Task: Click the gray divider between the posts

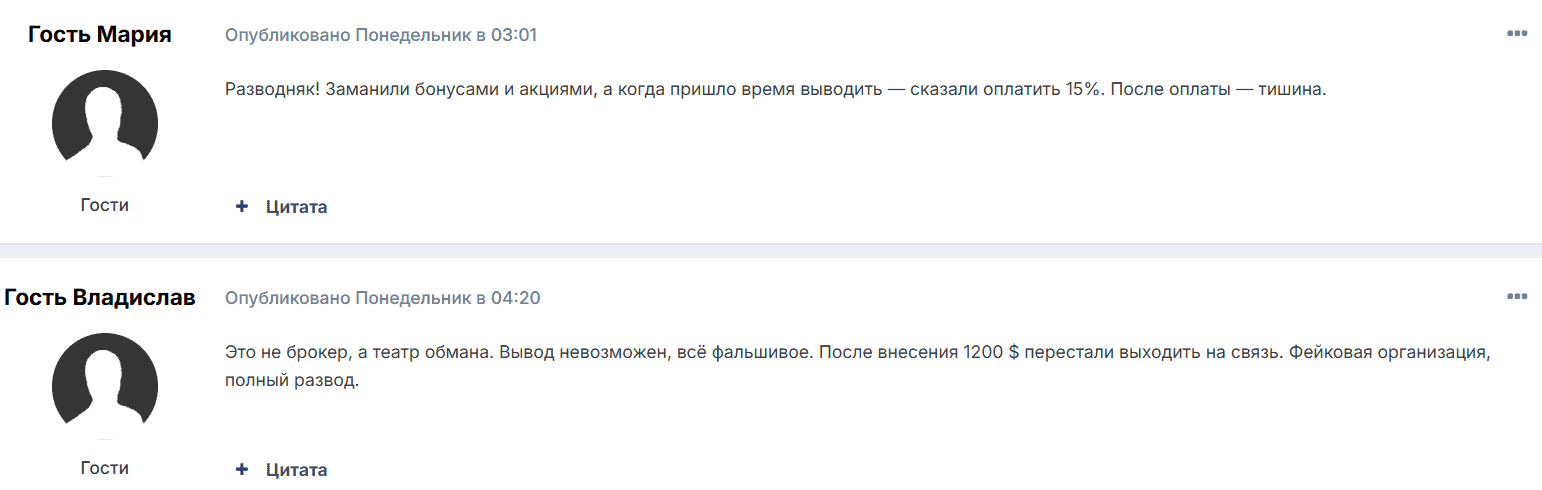Action: point(771,250)
